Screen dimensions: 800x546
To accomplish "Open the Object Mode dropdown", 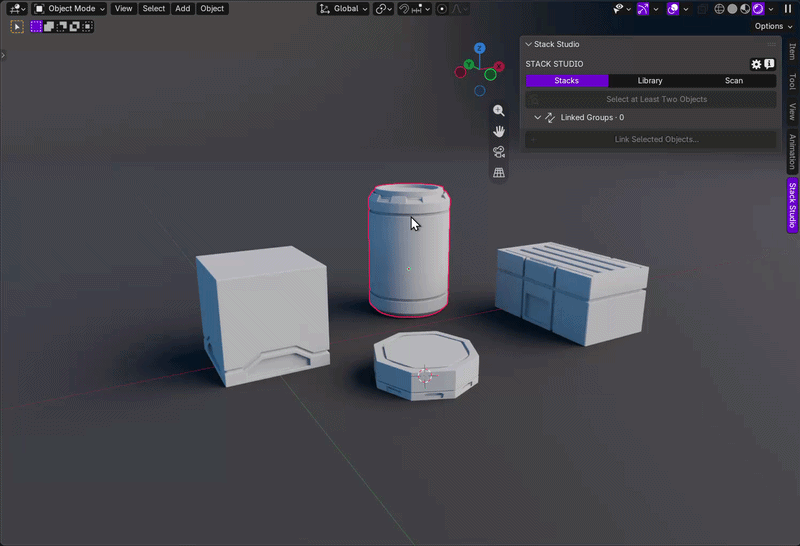I will click(69, 9).
